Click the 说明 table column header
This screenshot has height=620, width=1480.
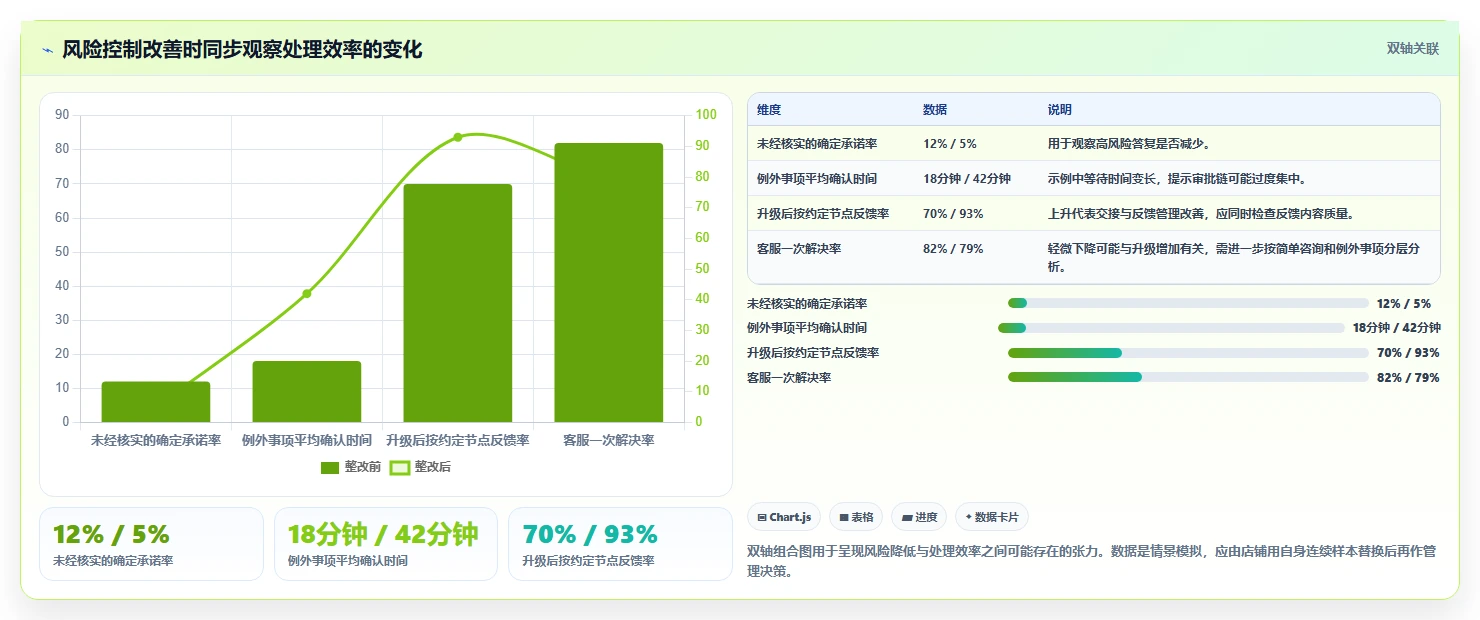coord(1060,109)
